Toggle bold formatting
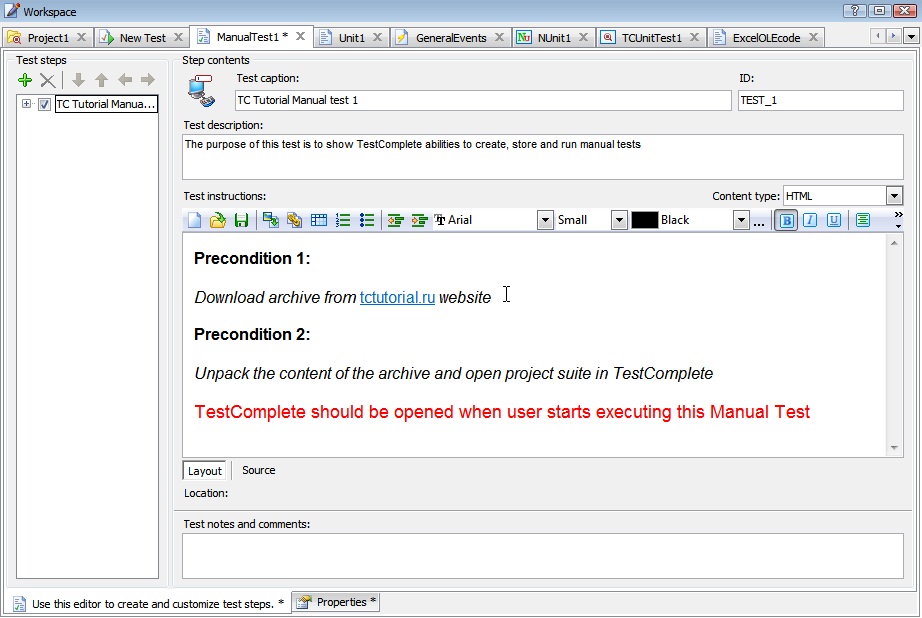This screenshot has height=618, width=922. (786, 221)
